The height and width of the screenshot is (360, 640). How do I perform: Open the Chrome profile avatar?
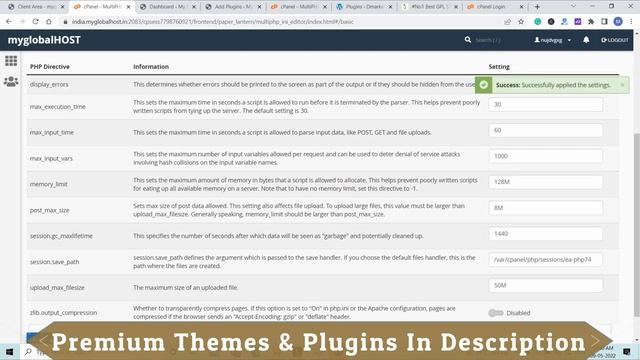click(618, 22)
